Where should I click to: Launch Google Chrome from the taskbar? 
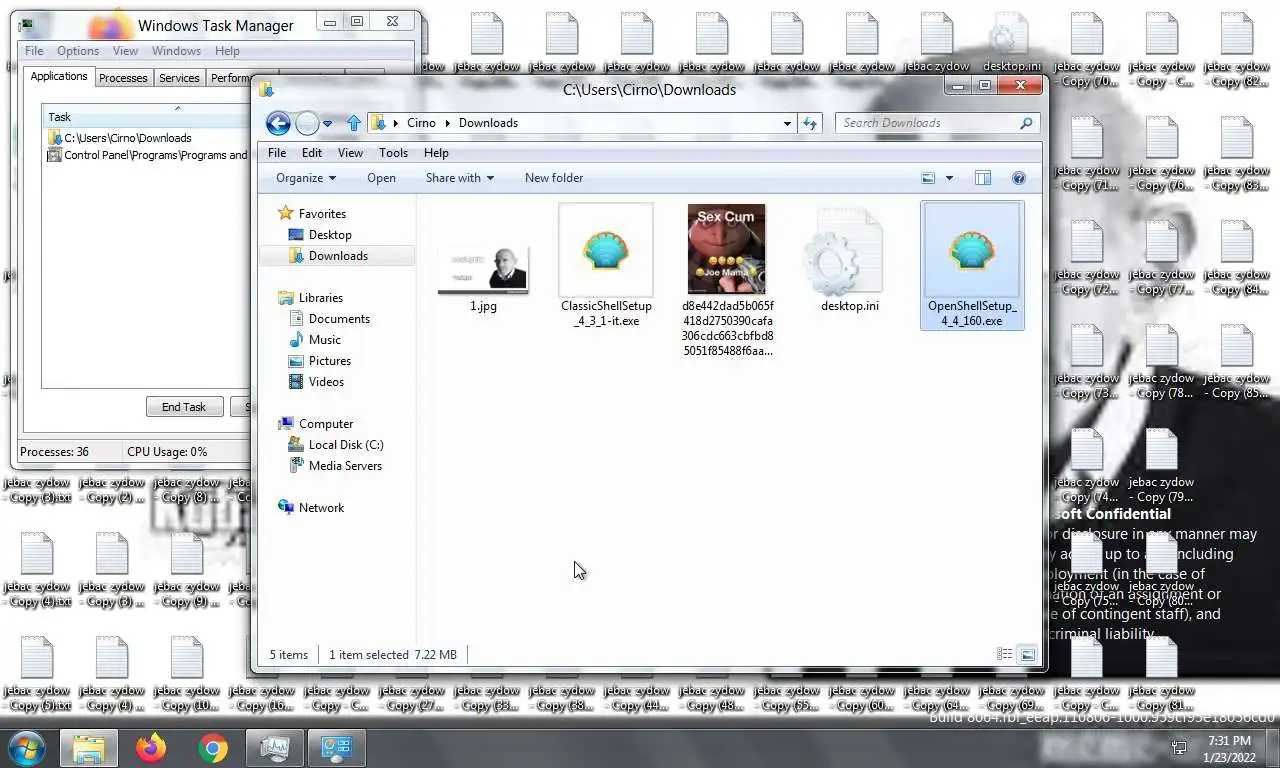click(x=212, y=748)
